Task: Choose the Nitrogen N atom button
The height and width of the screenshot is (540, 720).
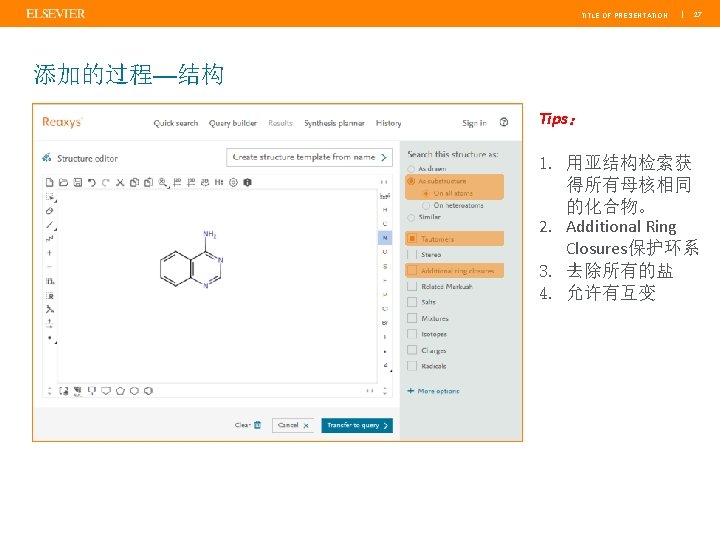Action: pyautogui.click(x=385, y=238)
